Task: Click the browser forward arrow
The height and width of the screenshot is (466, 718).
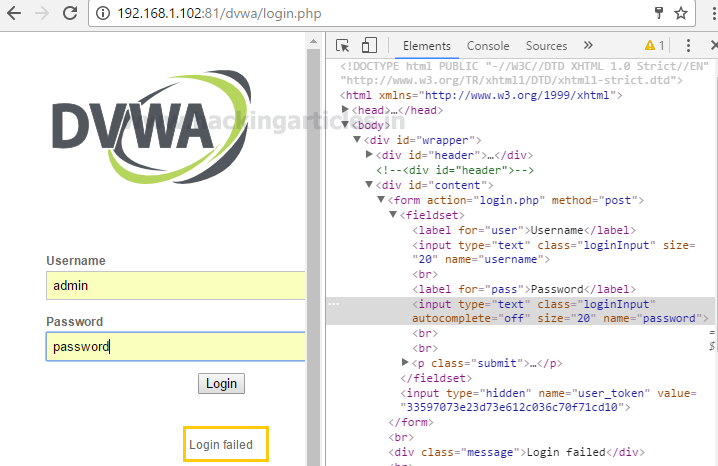Action: coord(42,13)
